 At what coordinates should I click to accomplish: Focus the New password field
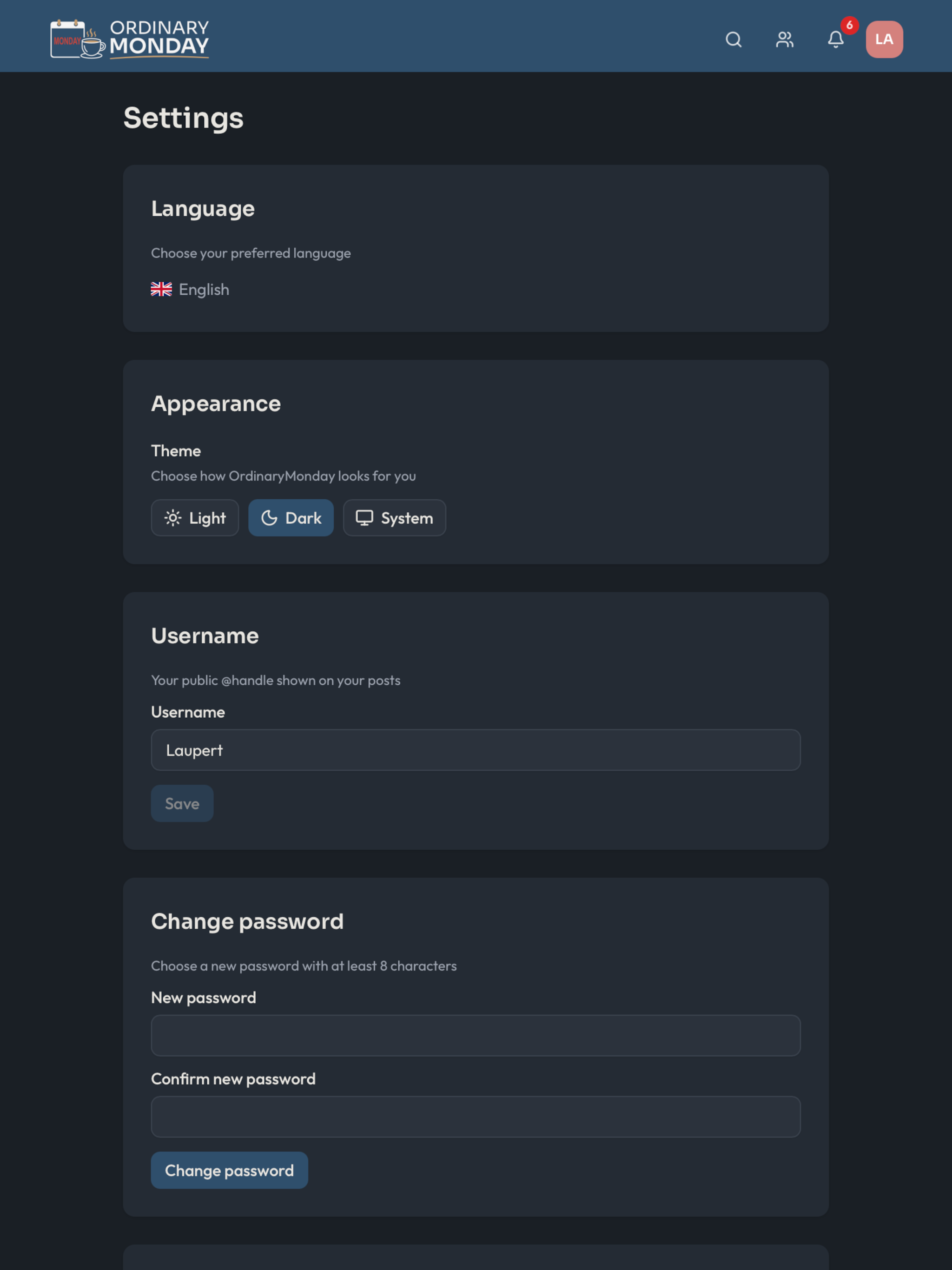tap(476, 1035)
